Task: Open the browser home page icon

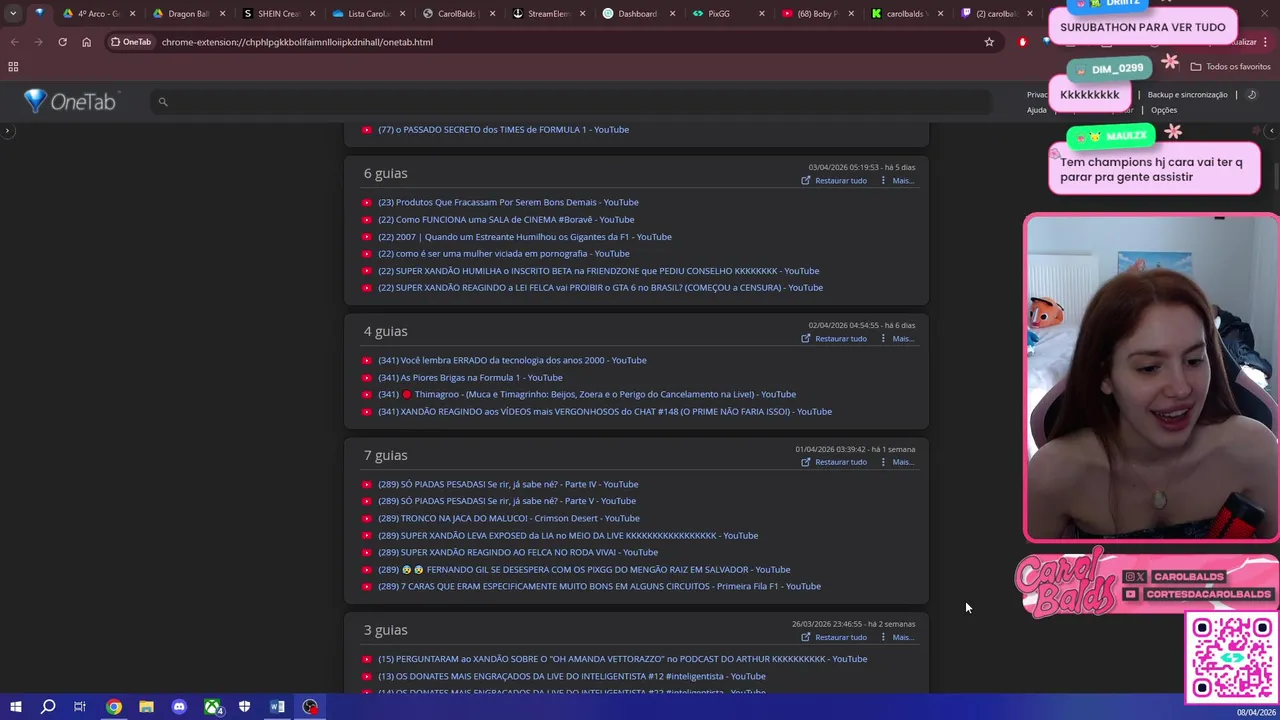Action: point(86,42)
